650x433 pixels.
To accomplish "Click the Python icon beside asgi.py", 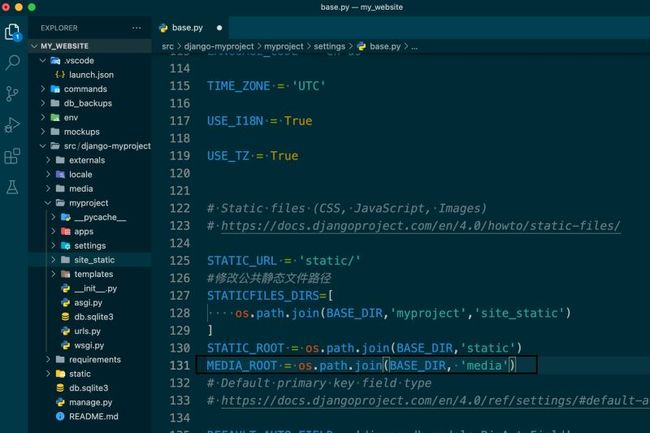I will point(65,302).
